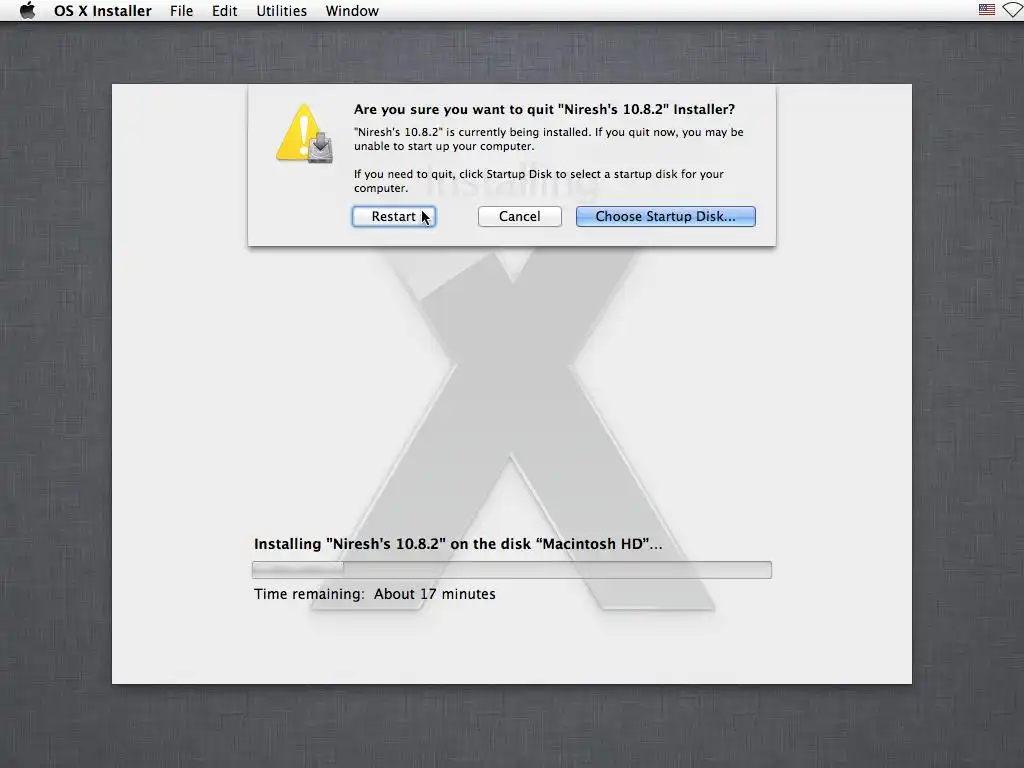This screenshot has width=1024, height=768.
Task: Open the Wi-Fi status icon
Action: pyautogui.click(x=1013, y=10)
